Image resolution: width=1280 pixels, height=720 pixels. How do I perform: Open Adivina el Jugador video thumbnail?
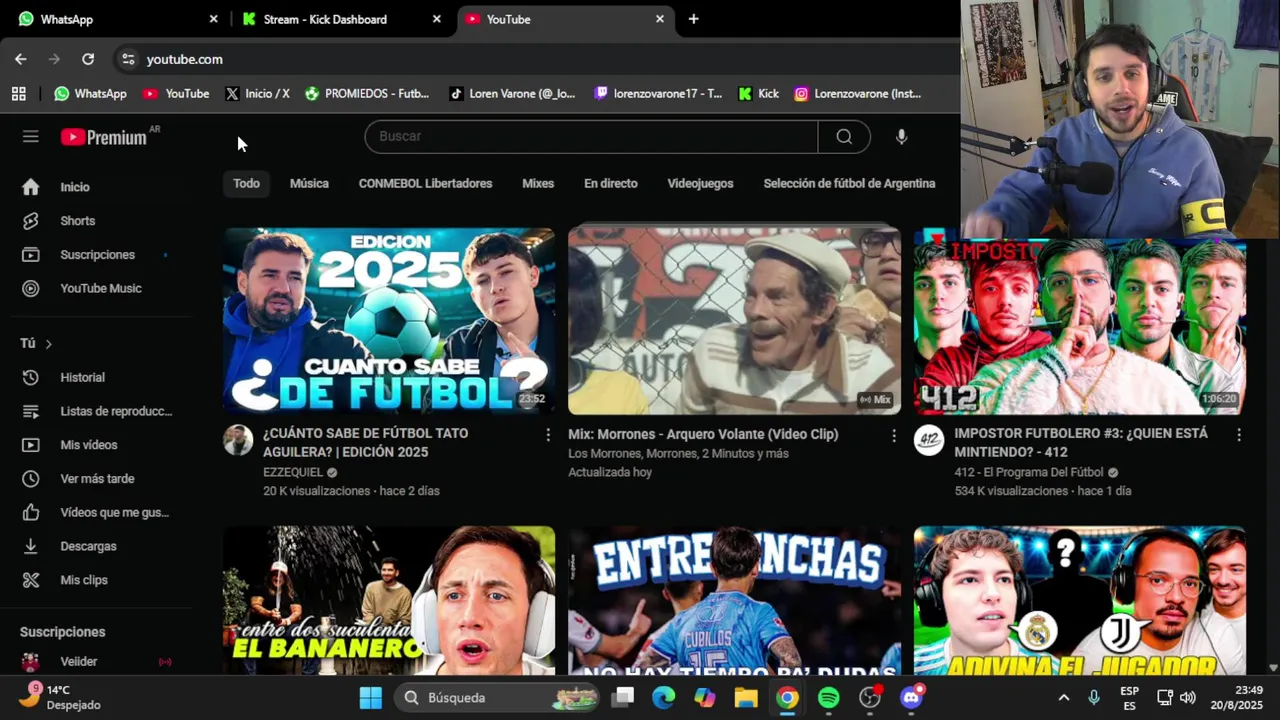click(1080, 600)
